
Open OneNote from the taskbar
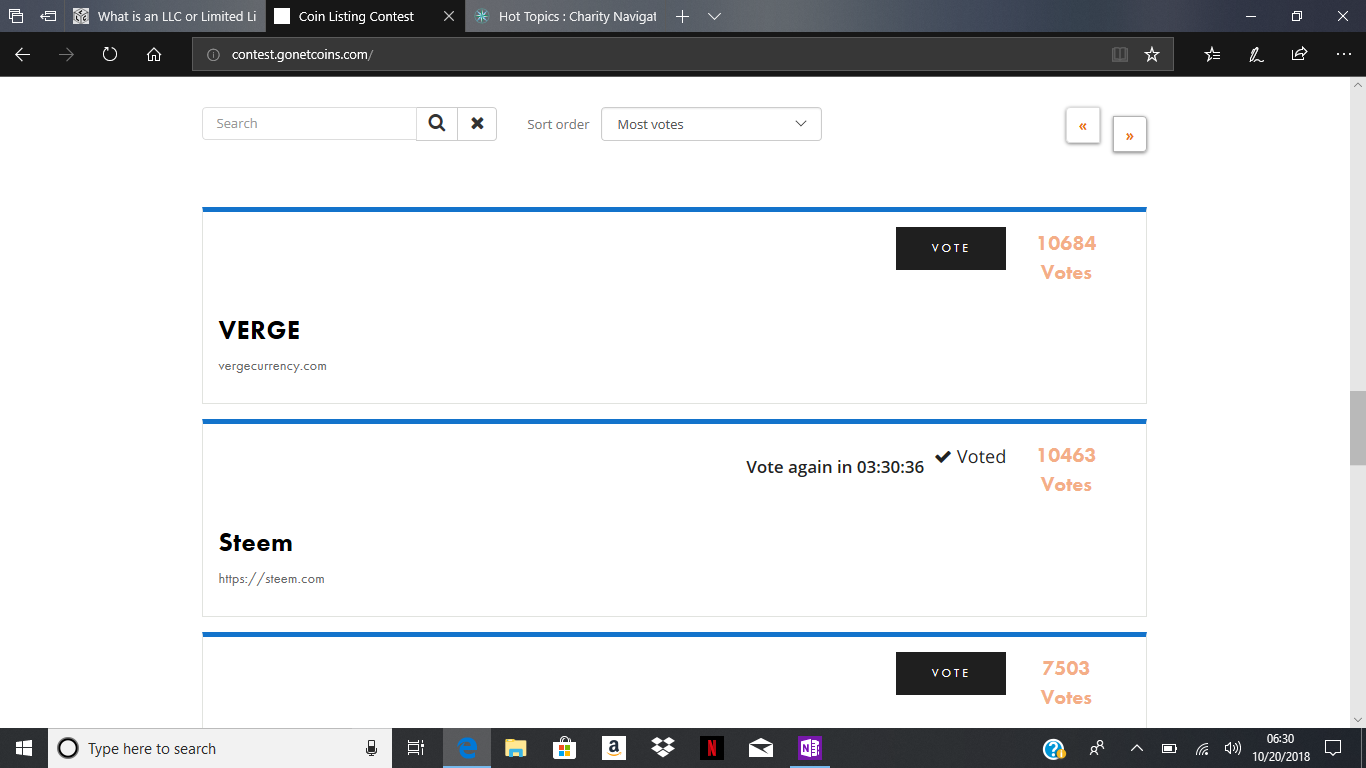point(809,748)
